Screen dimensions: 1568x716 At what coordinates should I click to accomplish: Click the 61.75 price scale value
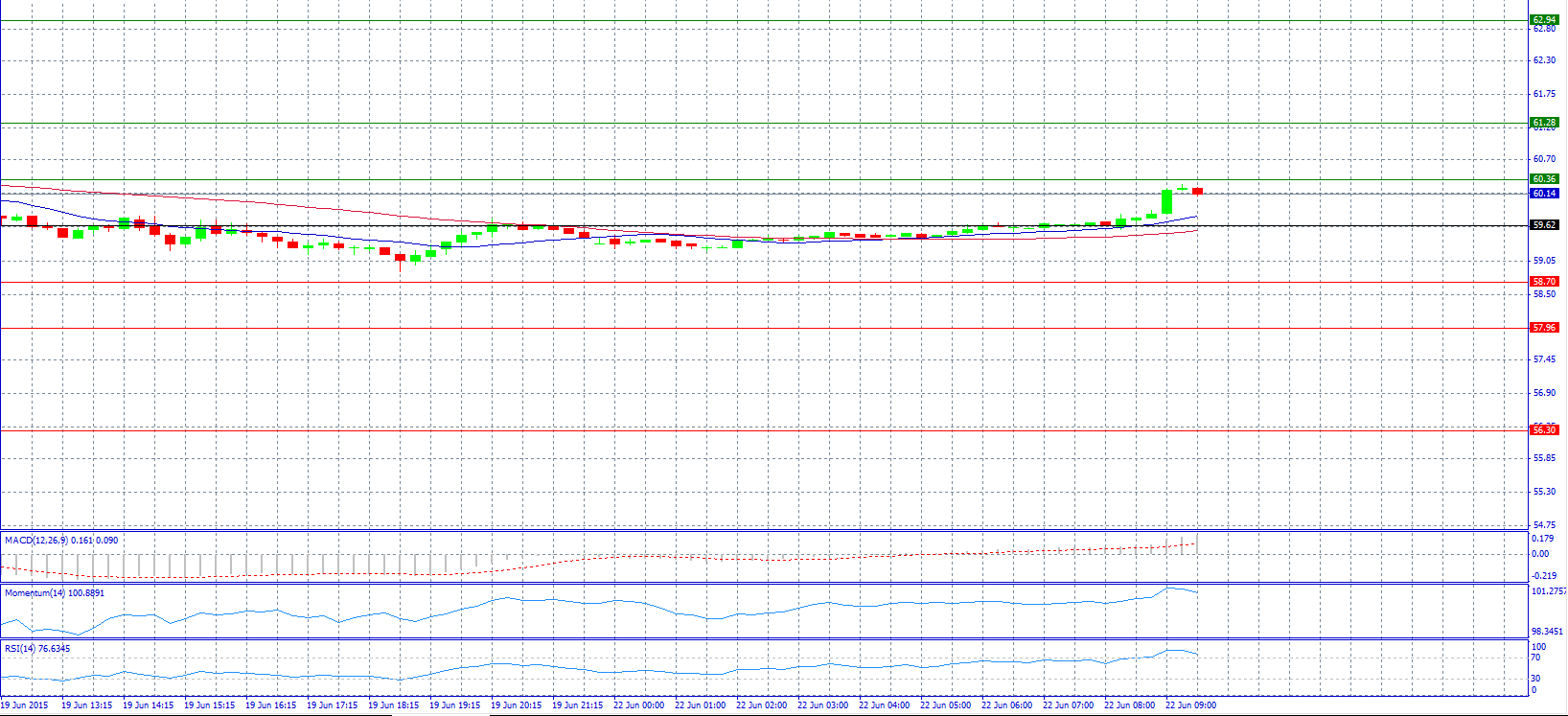point(1544,94)
